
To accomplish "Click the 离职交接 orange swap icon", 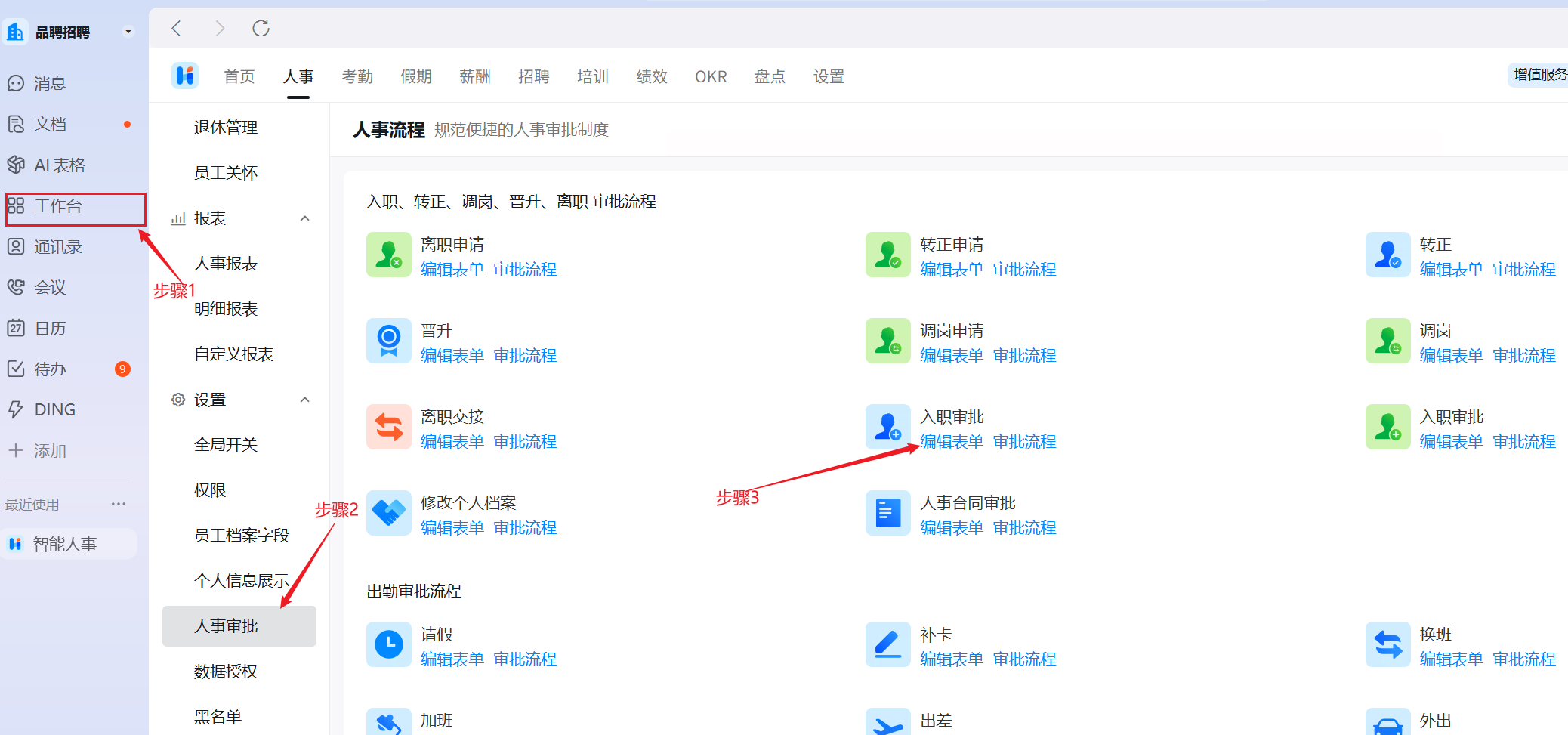I will [388, 427].
